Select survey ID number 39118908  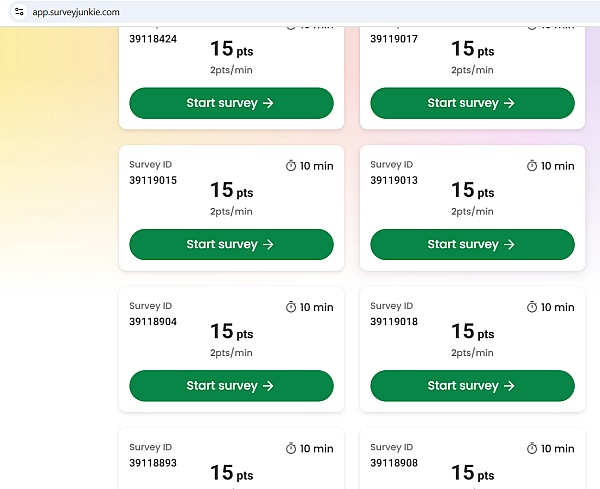[394, 463]
